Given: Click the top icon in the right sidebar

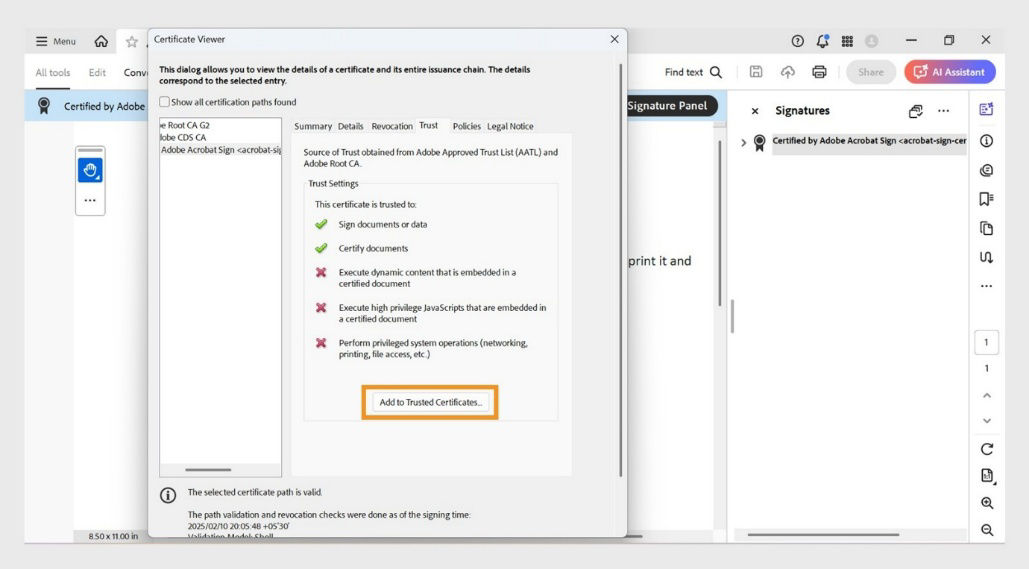Looking at the screenshot, I should (x=986, y=110).
